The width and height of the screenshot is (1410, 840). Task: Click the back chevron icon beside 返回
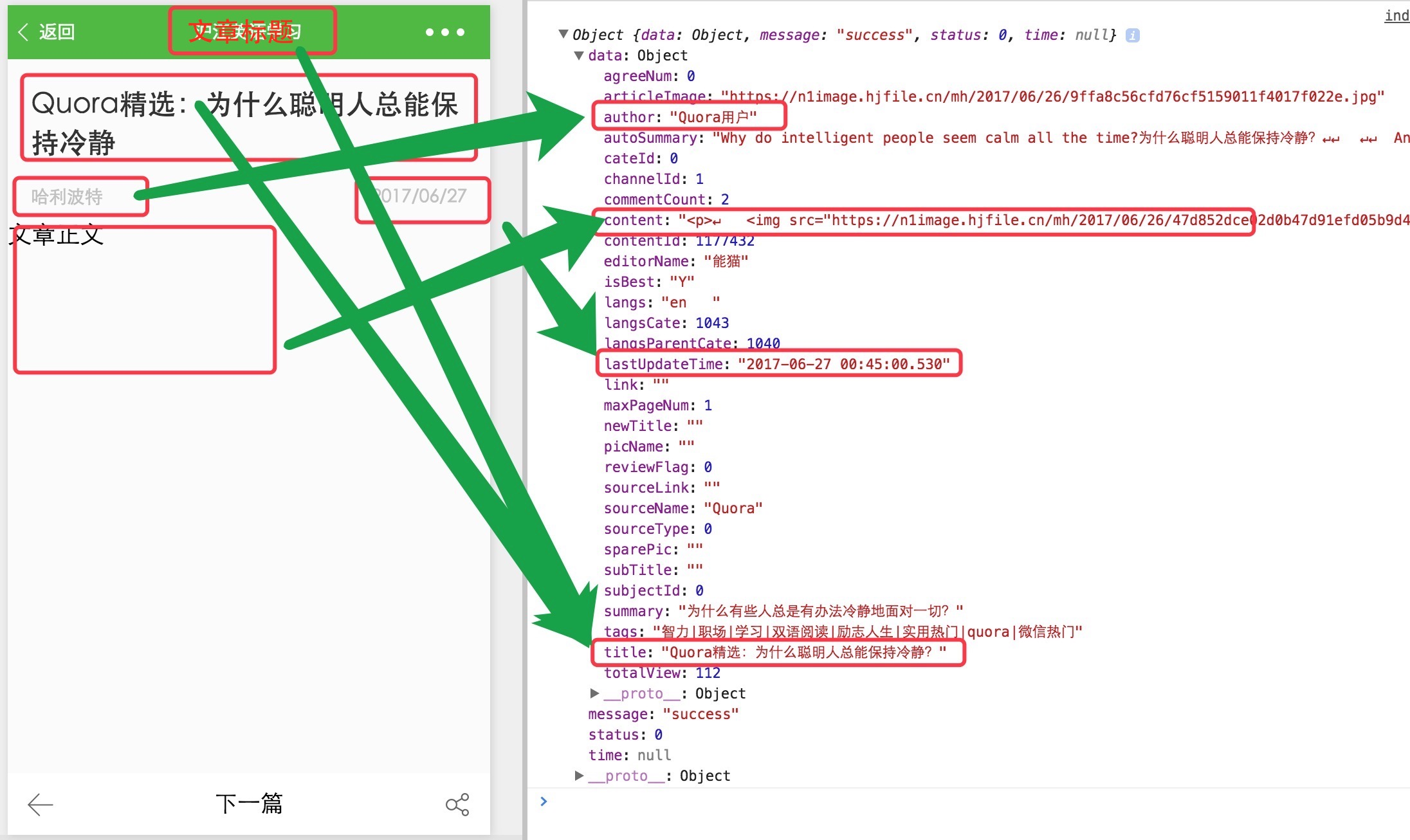23,32
